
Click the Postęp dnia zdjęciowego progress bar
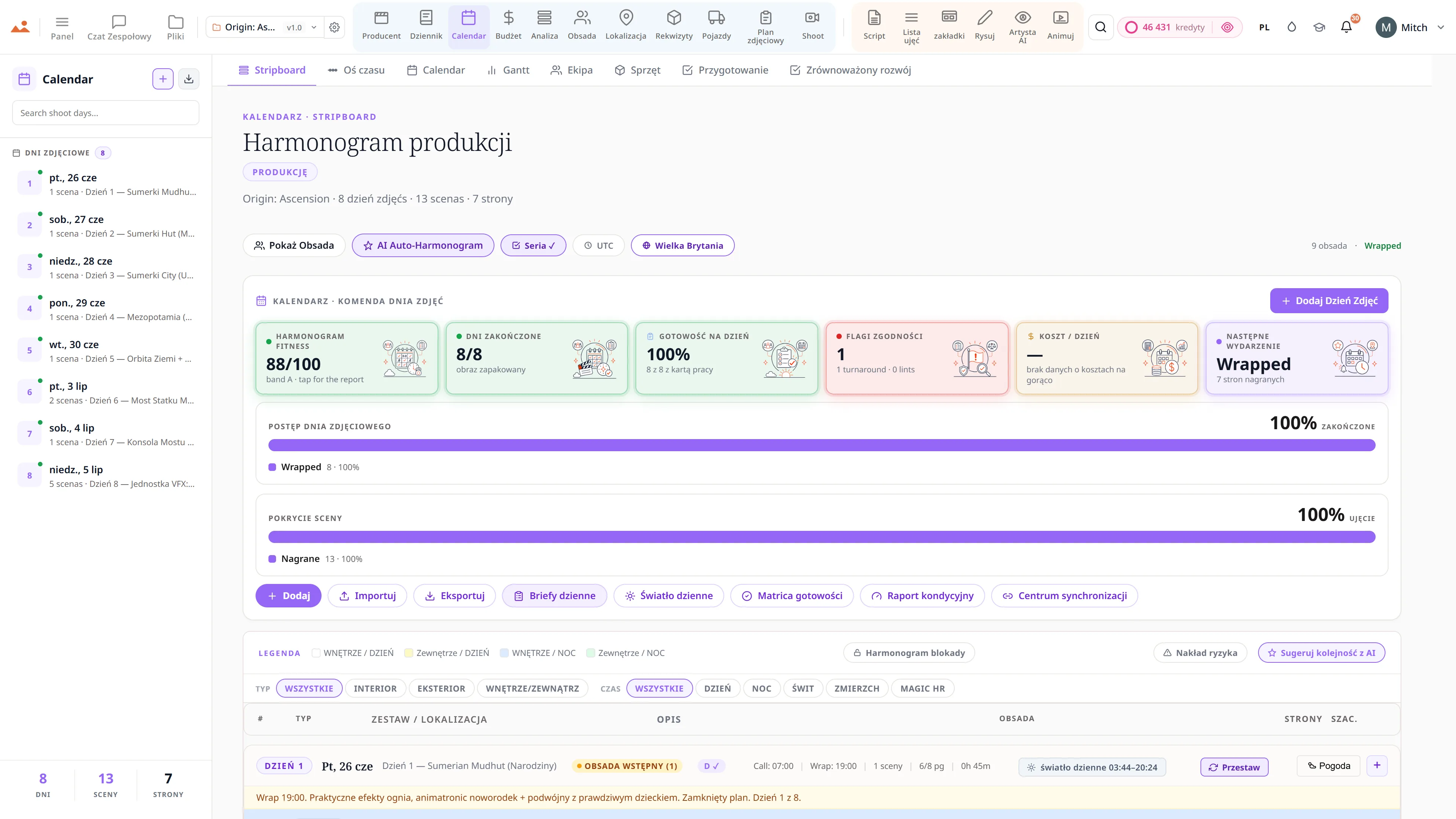(821, 446)
